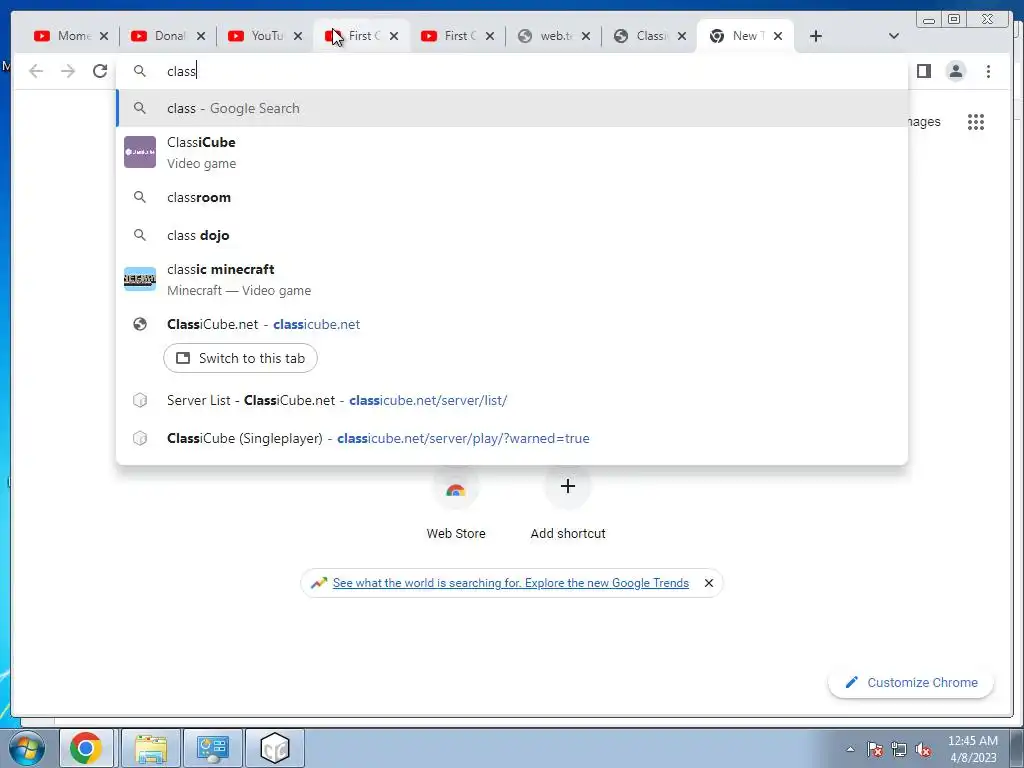
Task: Close the web.t tab
Action: click(586, 36)
